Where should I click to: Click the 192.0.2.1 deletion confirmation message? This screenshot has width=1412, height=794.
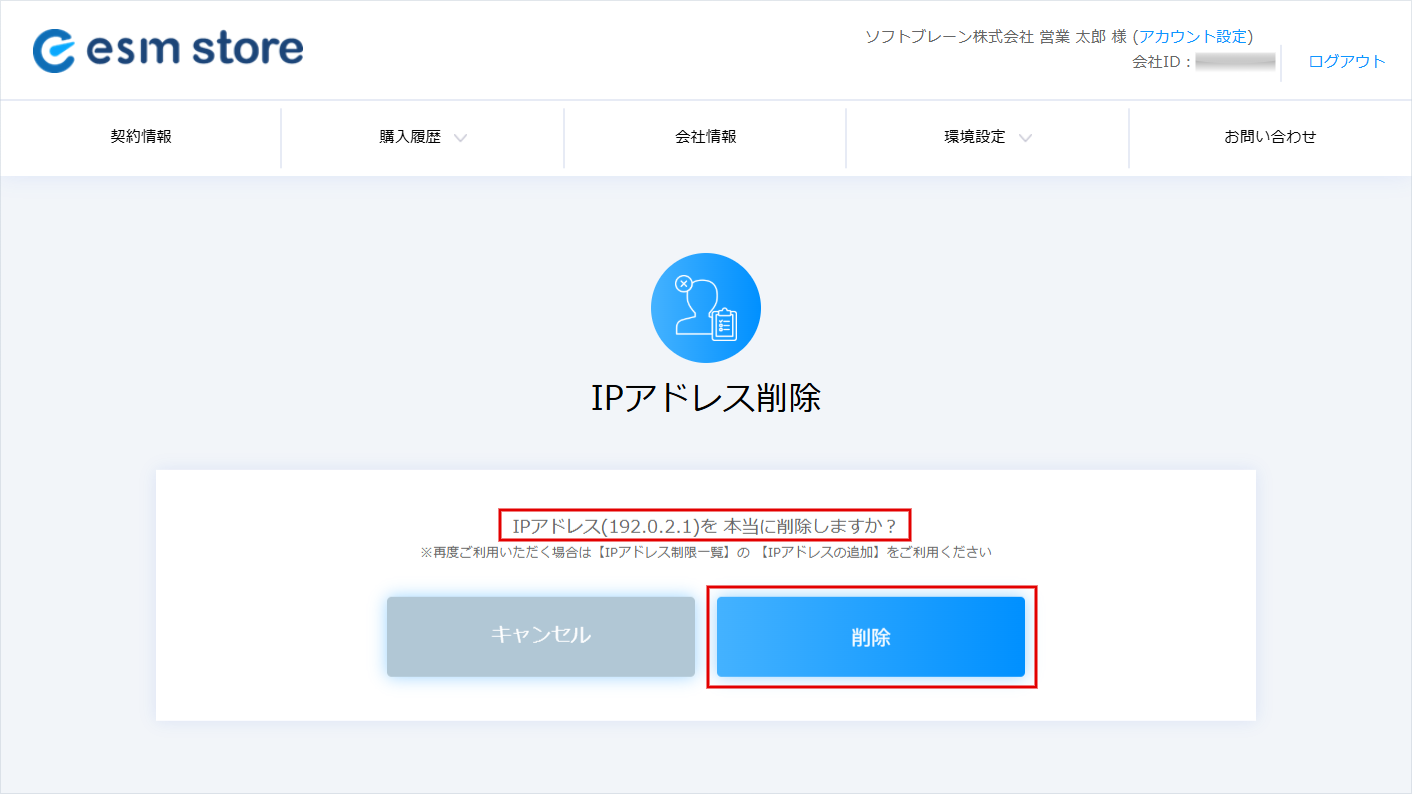(x=705, y=525)
